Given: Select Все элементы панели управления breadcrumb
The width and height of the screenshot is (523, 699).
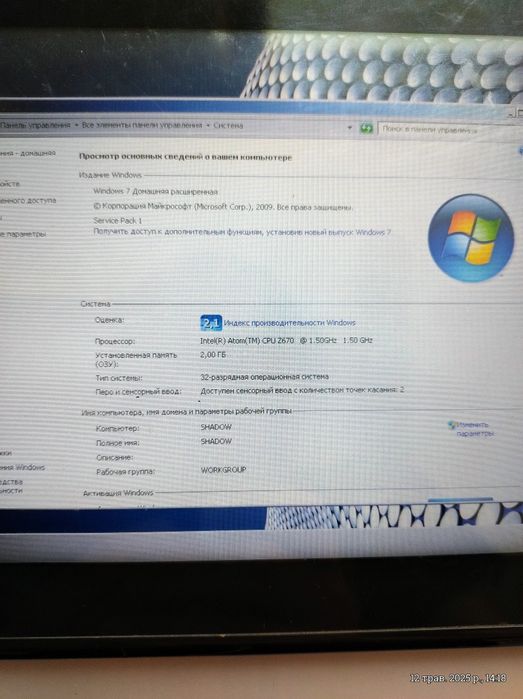Looking at the screenshot, I should (x=142, y=125).
